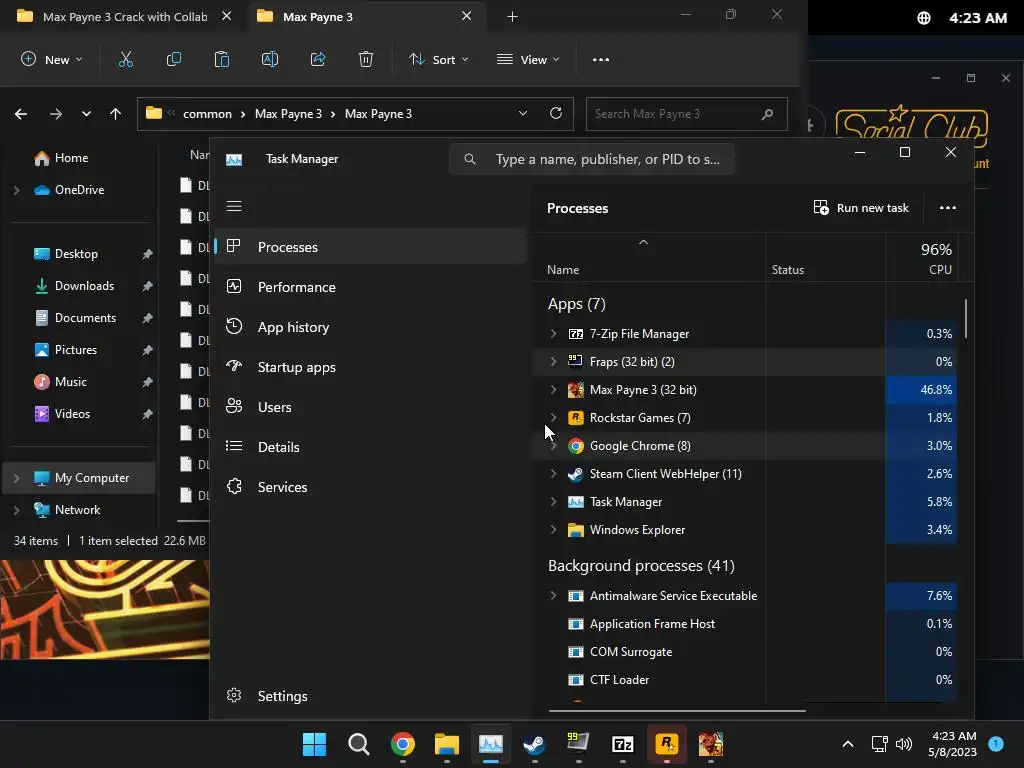Open Fraps from the taskbar
The width and height of the screenshot is (1024, 768).
[579, 744]
